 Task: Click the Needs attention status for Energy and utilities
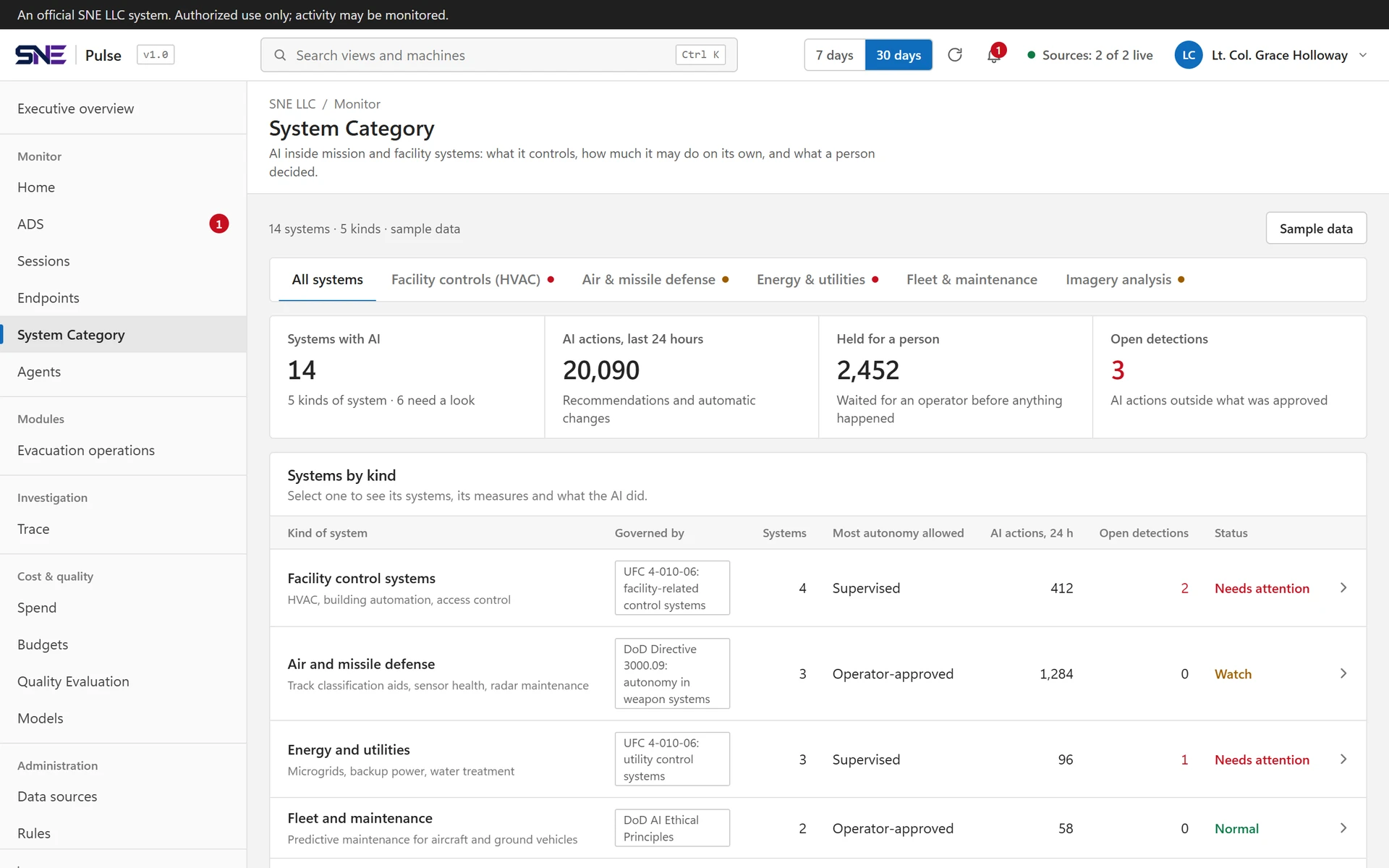pyautogui.click(x=1262, y=759)
